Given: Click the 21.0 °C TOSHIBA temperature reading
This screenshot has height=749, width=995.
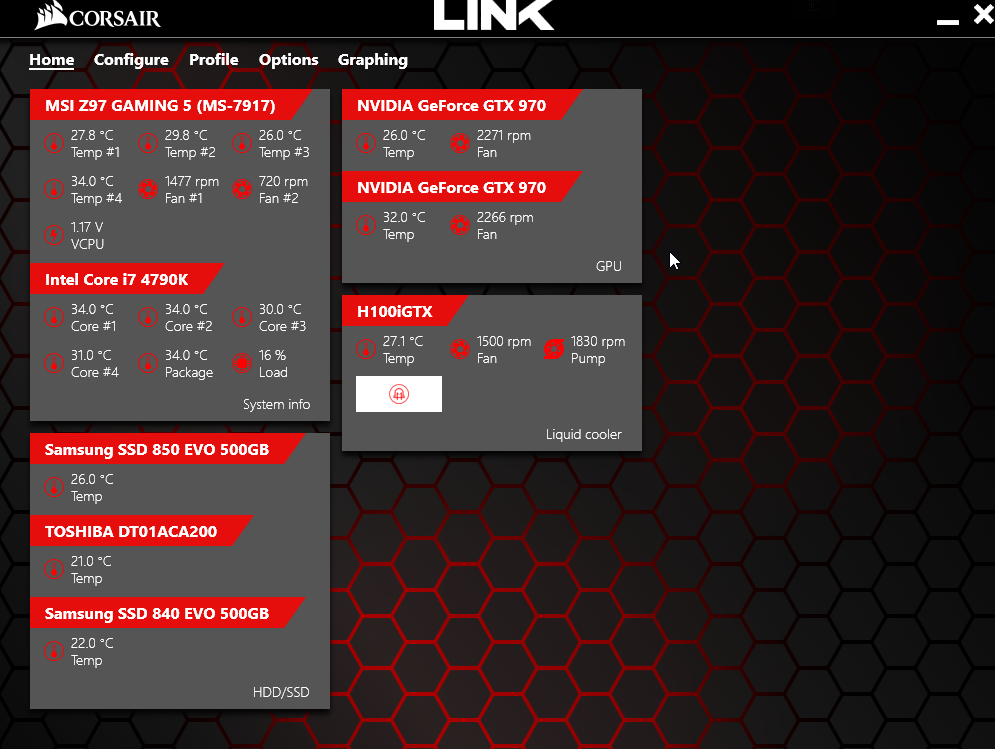Looking at the screenshot, I should coord(91,569).
